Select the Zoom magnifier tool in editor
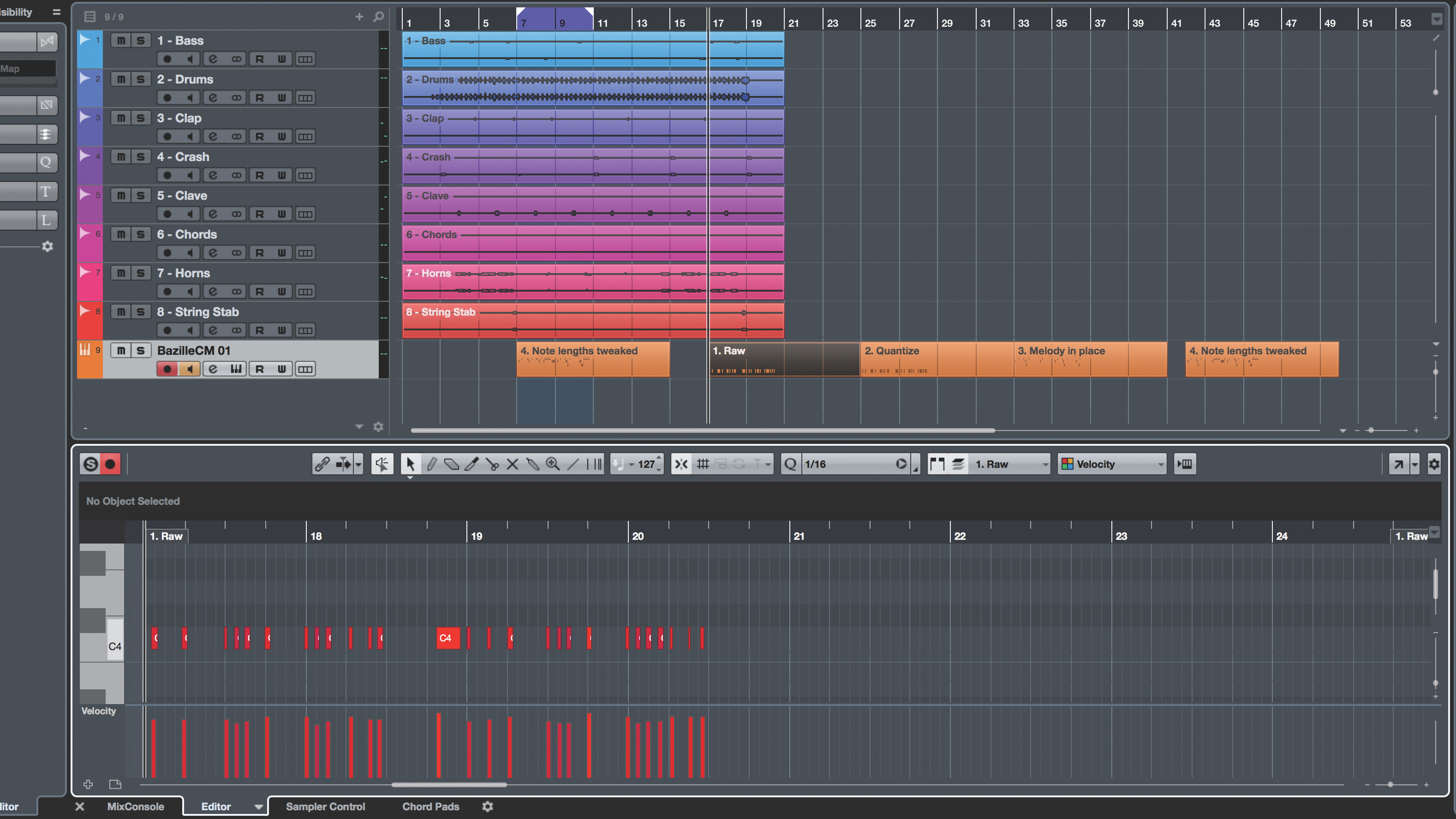 click(x=553, y=464)
